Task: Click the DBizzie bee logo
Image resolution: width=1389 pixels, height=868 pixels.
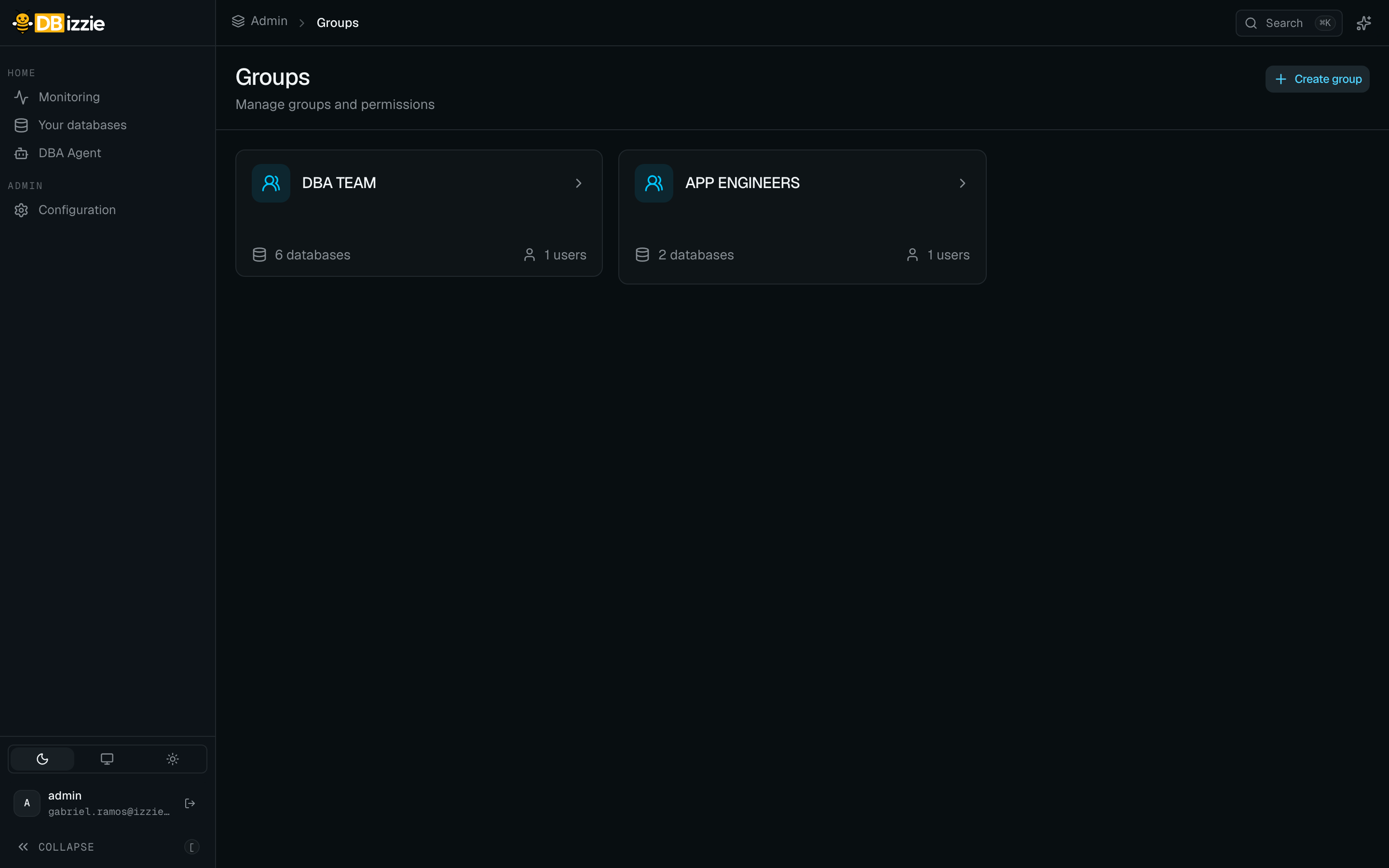Action: pyautogui.click(x=58, y=23)
